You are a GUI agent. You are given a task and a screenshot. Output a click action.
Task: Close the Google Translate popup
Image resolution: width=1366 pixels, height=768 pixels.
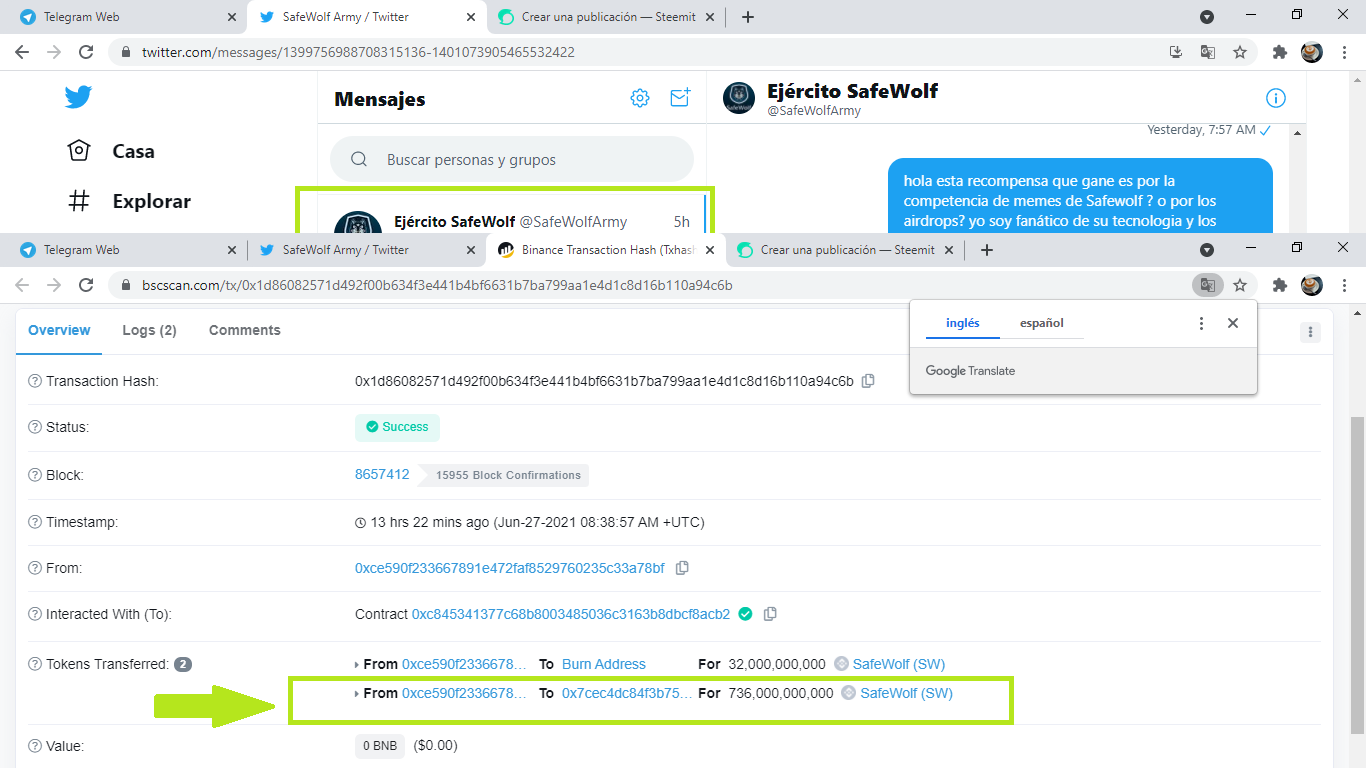[x=1233, y=323]
